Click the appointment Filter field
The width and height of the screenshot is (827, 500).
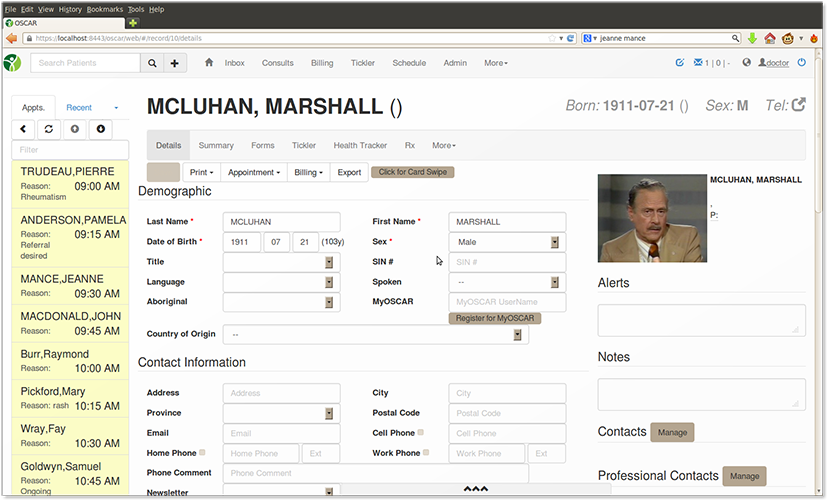pyautogui.click(x=70, y=150)
